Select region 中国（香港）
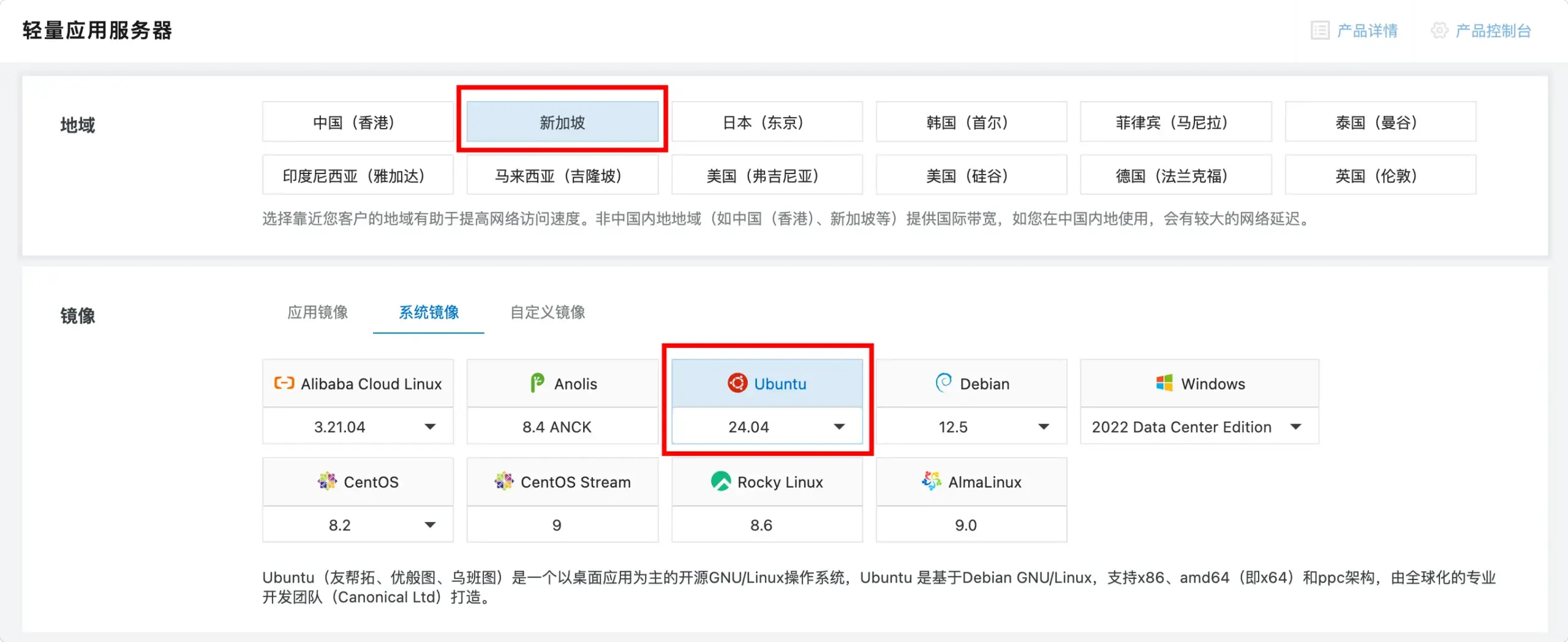The width and height of the screenshot is (1568, 642). 358,122
